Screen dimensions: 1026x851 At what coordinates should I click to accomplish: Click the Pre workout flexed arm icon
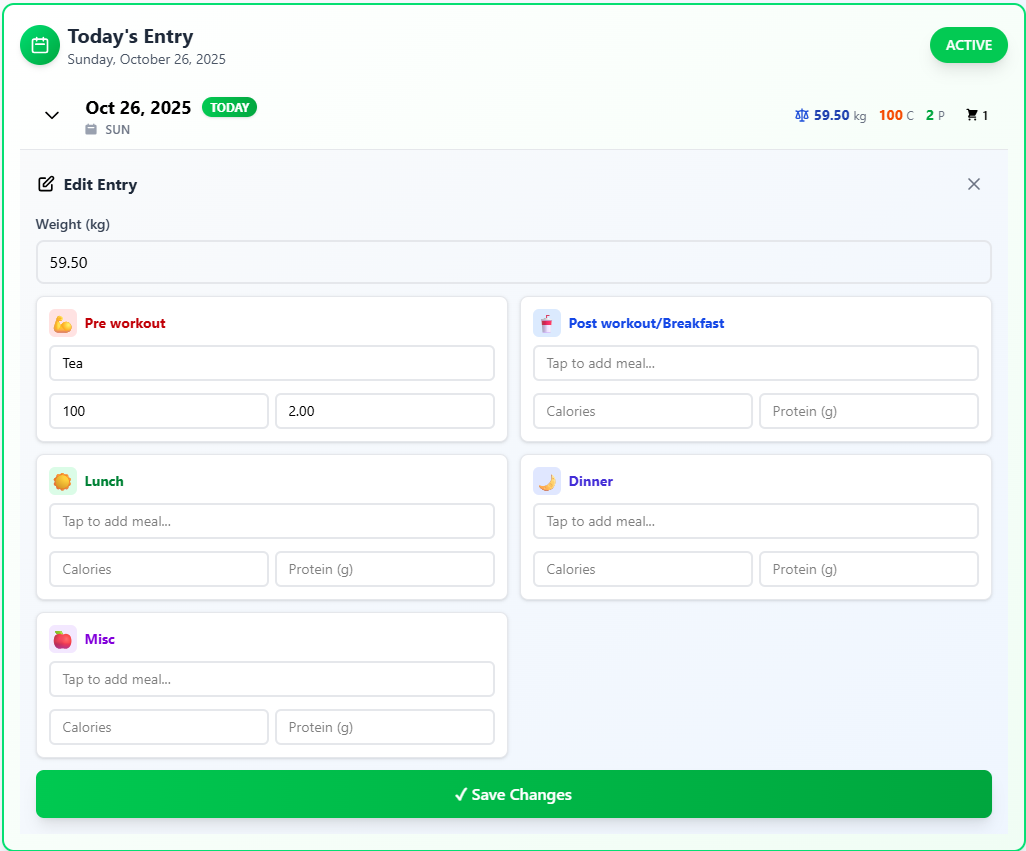coord(63,323)
